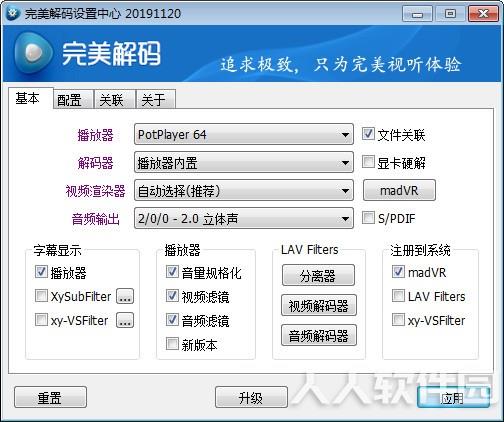Image resolution: width=504 pixels, height=422 pixels.
Task: Expand the 音频输出 dropdown showing 2.0 立体声
Action: (244, 218)
